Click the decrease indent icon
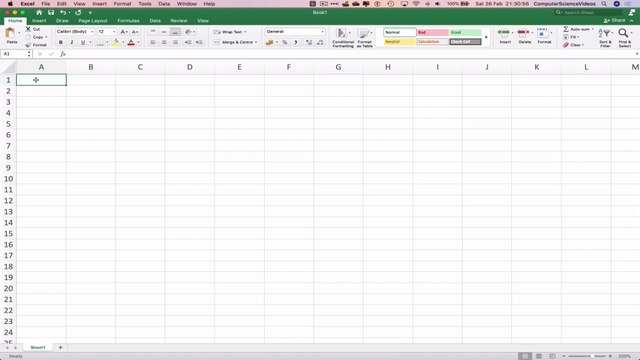This screenshot has width=640, height=360. pyautogui.click(x=188, y=42)
